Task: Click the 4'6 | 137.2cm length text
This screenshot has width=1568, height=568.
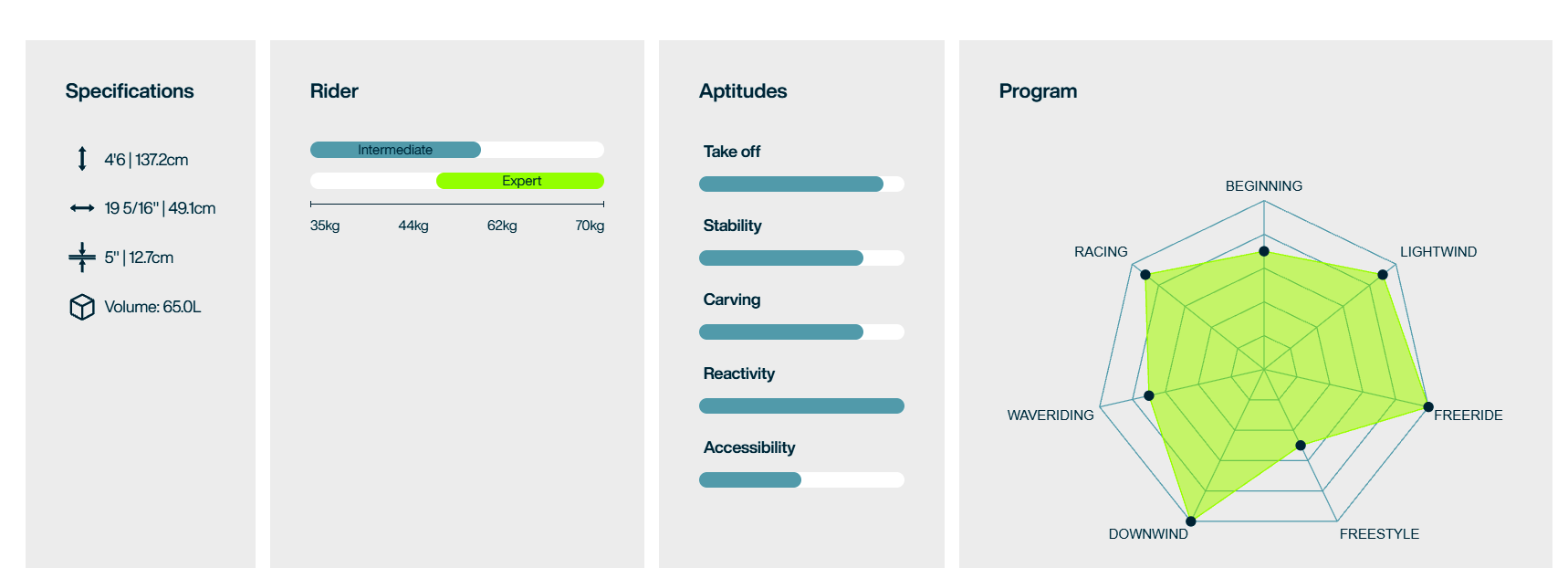Action: (x=146, y=160)
